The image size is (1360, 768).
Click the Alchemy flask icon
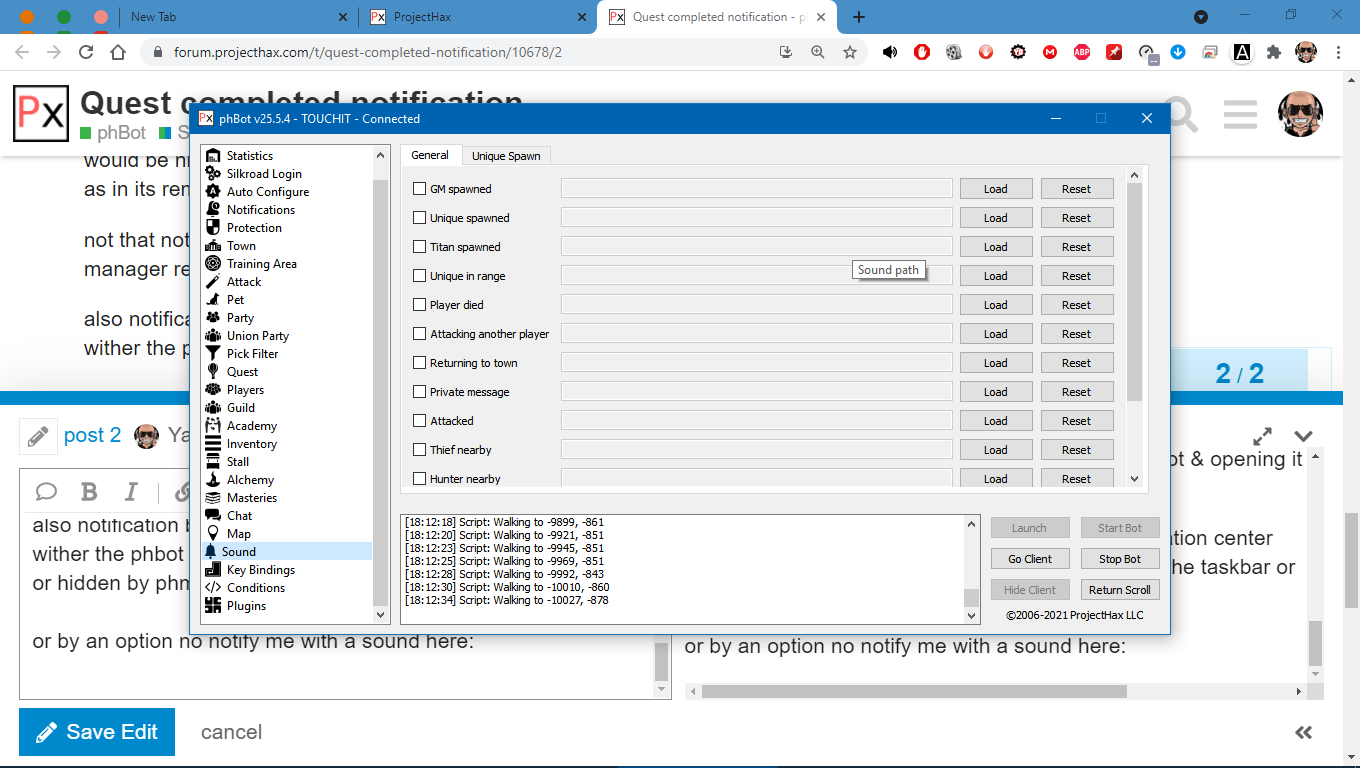pyautogui.click(x=212, y=480)
